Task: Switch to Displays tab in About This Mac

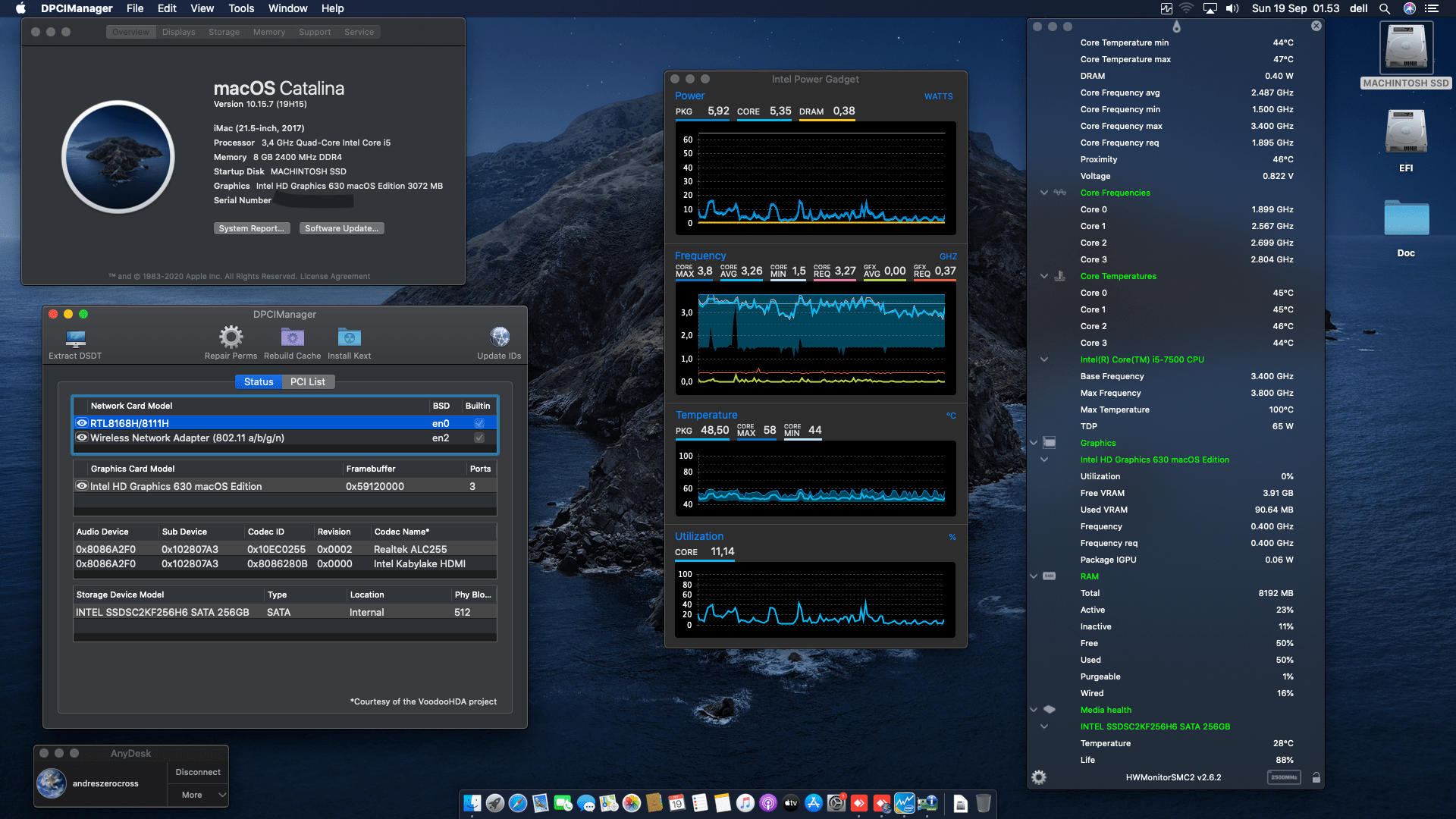Action: [179, 32]
